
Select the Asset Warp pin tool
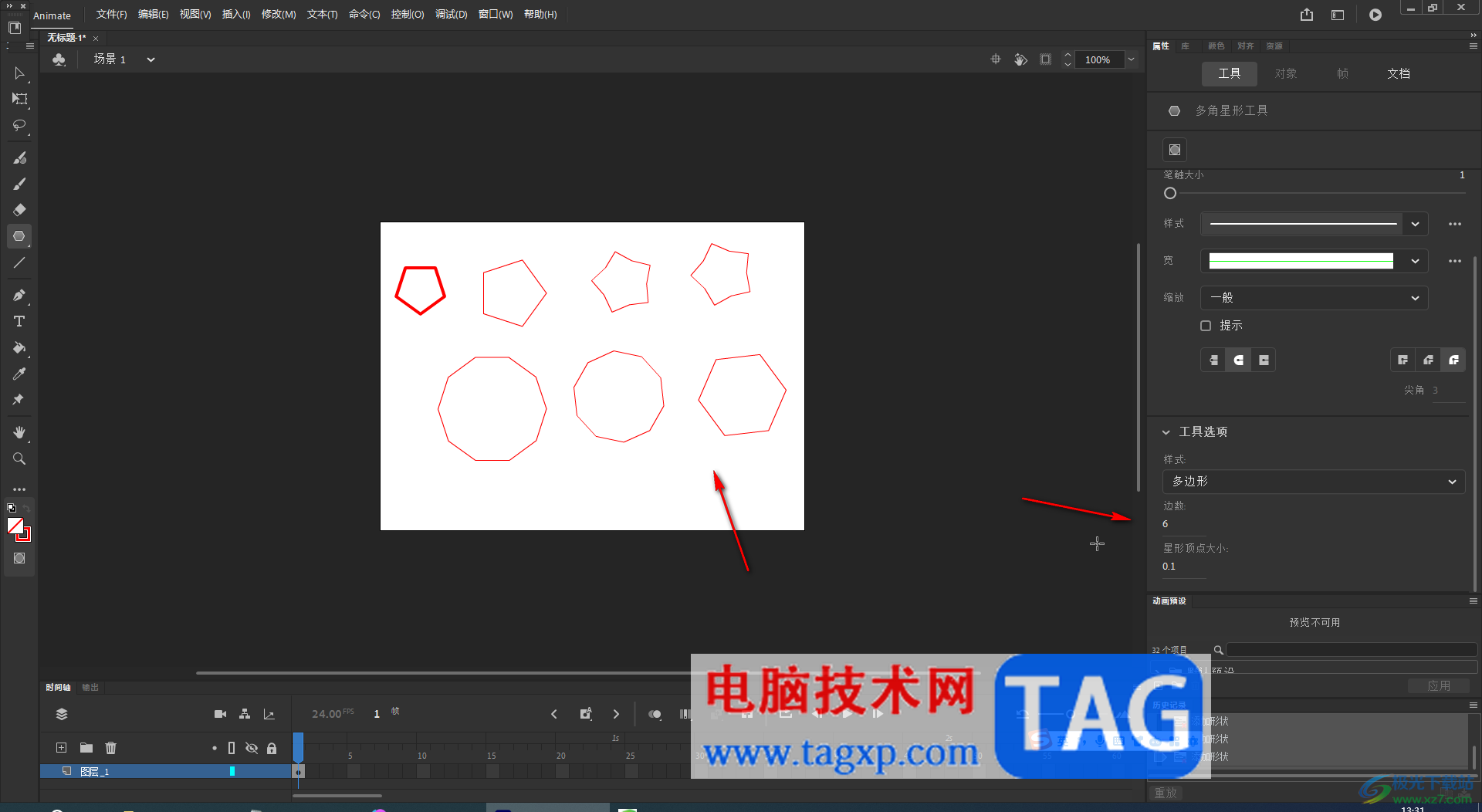[x=19, y=400]
